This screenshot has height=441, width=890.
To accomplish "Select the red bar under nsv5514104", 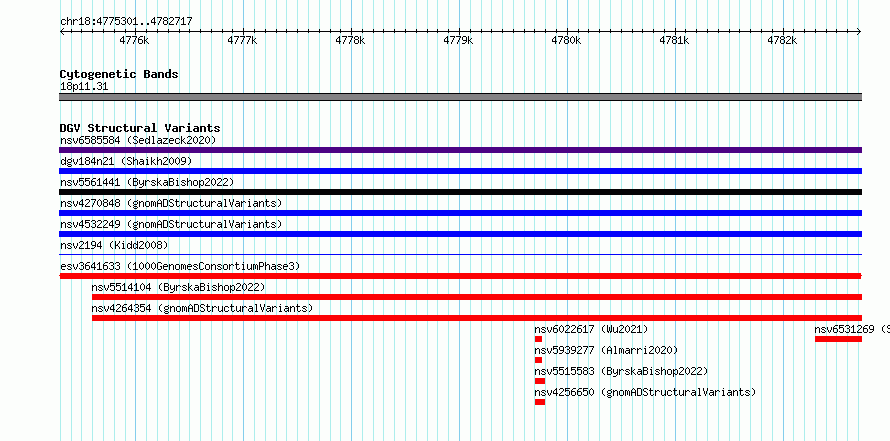I will (477, 297).
